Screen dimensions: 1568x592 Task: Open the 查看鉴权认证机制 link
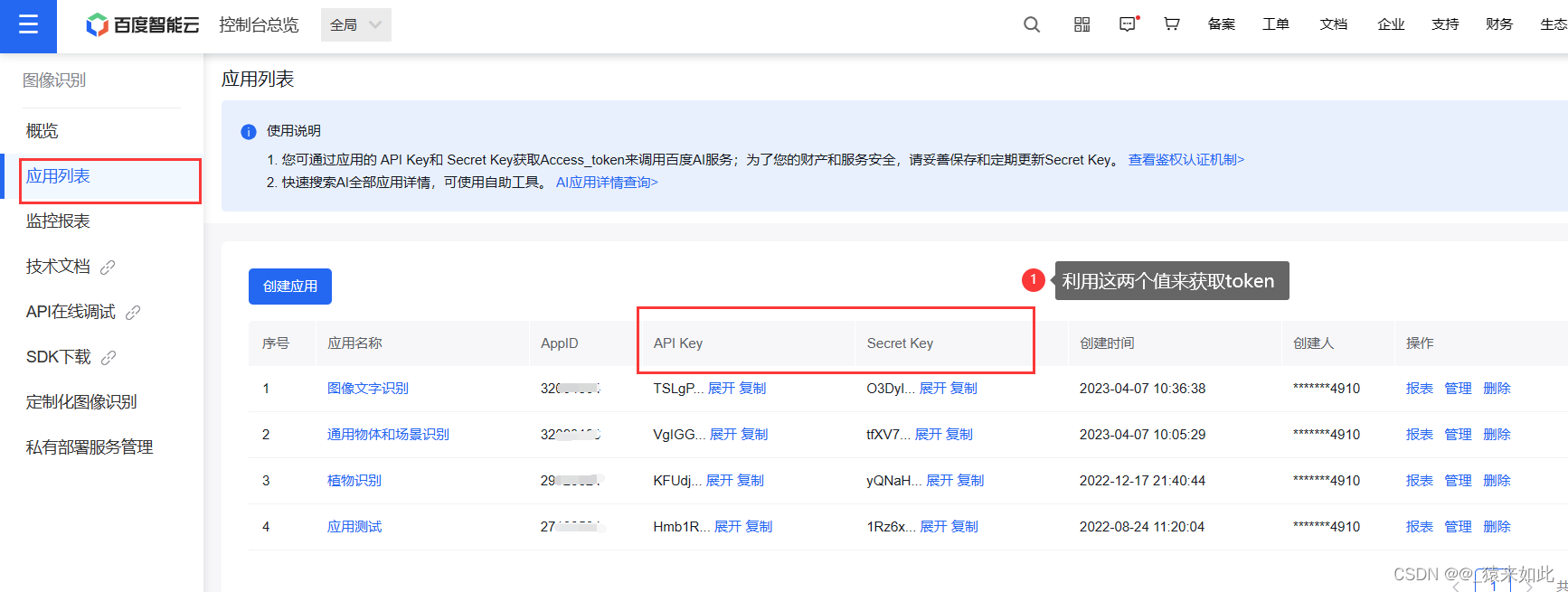click(x=1186, y=160)
